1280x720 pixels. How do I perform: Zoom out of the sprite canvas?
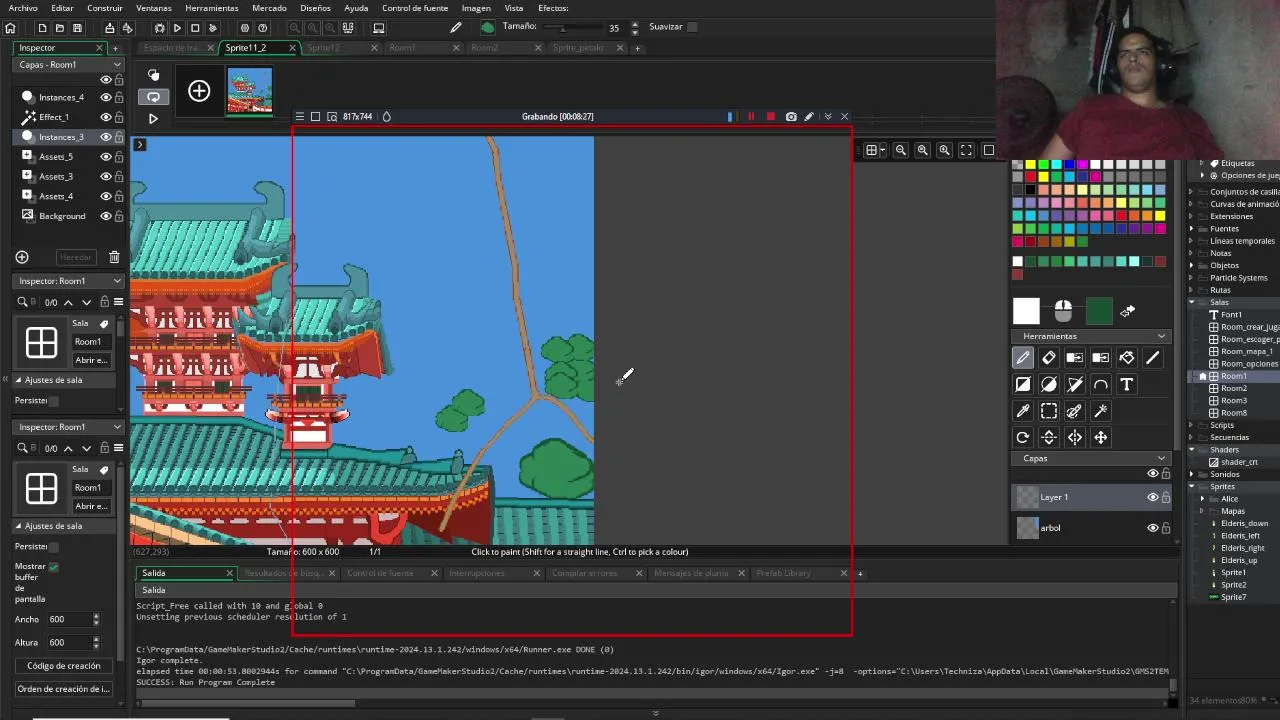point(901,150)
